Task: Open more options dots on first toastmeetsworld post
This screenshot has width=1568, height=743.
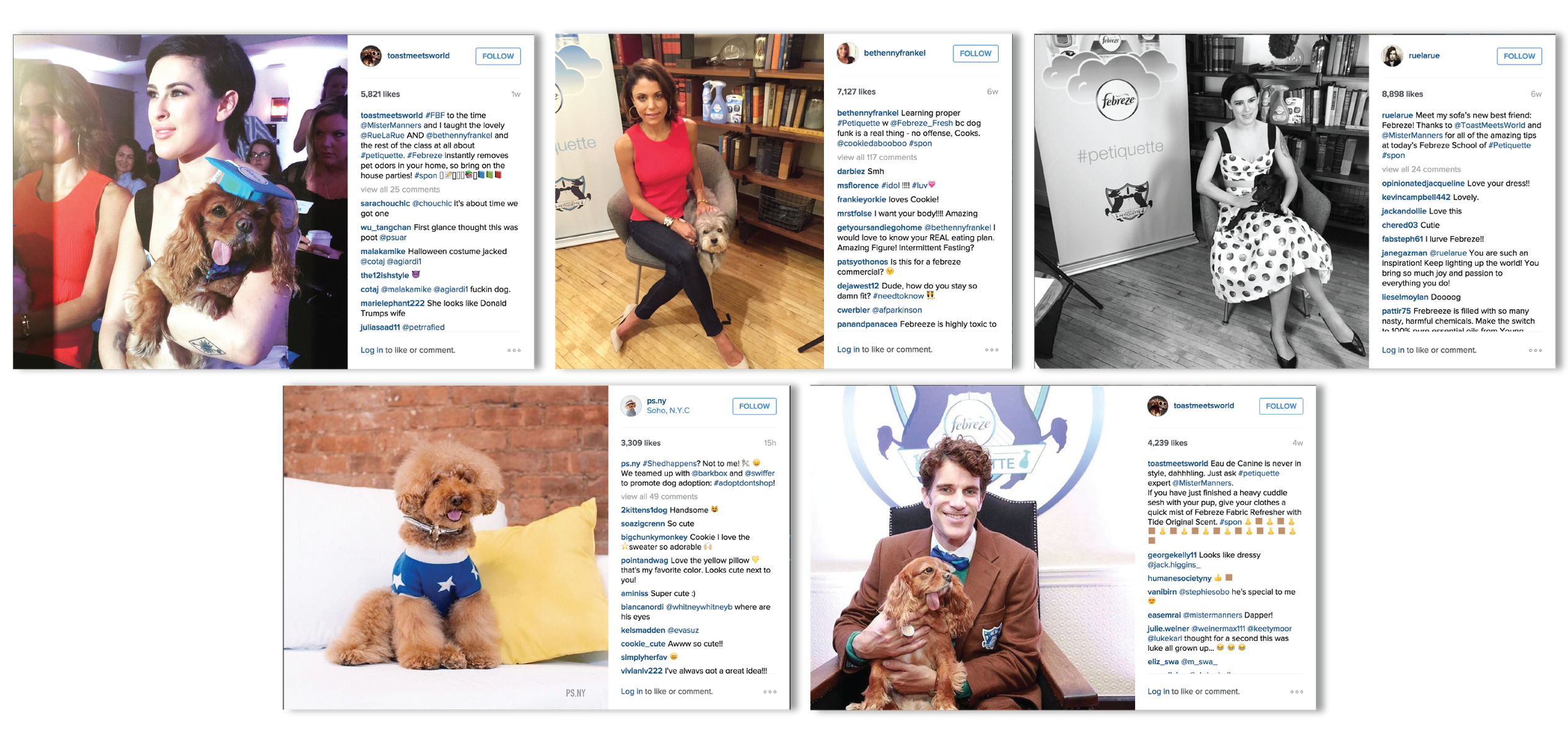Action: click(514, 351)
